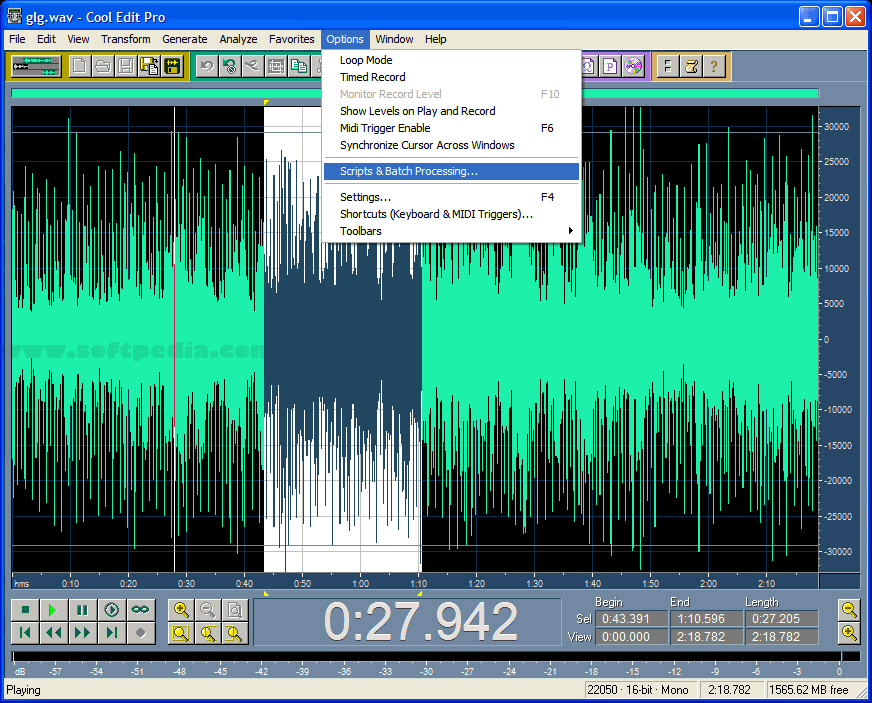Open Settings from Options menu
This screenshot has width=872, height=703.
coord(451,197)
